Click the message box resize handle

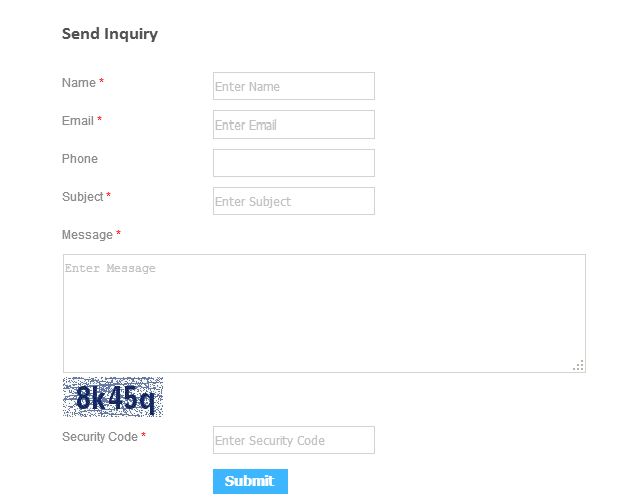(x=578, y=366)
